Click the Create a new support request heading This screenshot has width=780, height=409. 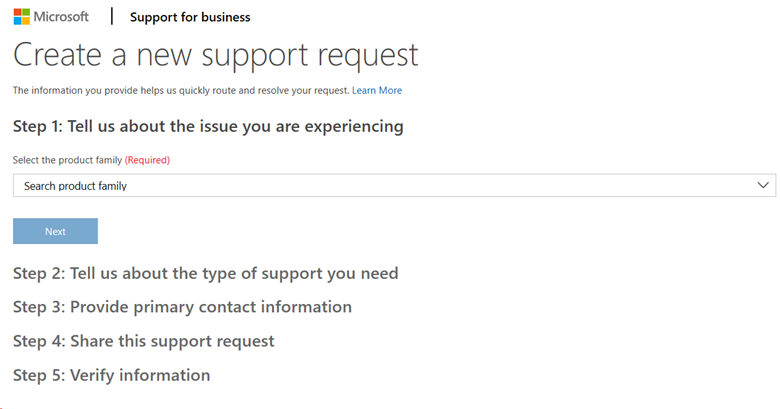215,54
